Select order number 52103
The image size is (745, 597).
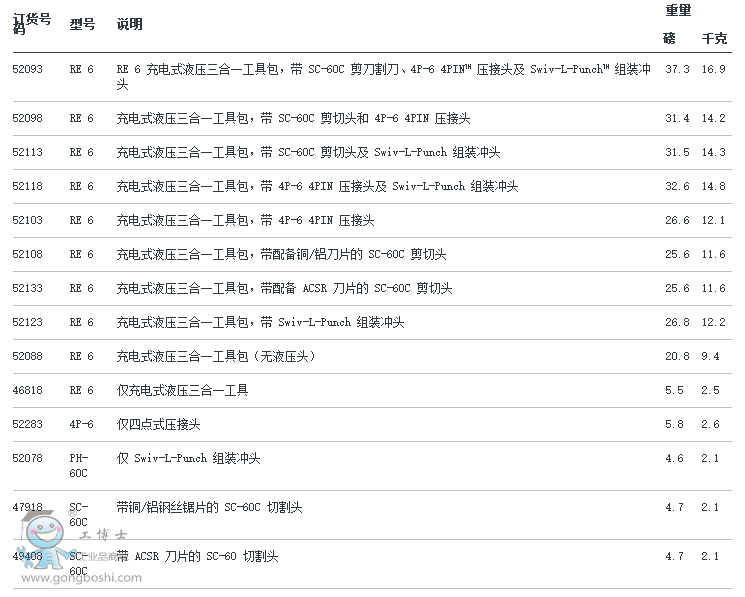tap(27, 221)
